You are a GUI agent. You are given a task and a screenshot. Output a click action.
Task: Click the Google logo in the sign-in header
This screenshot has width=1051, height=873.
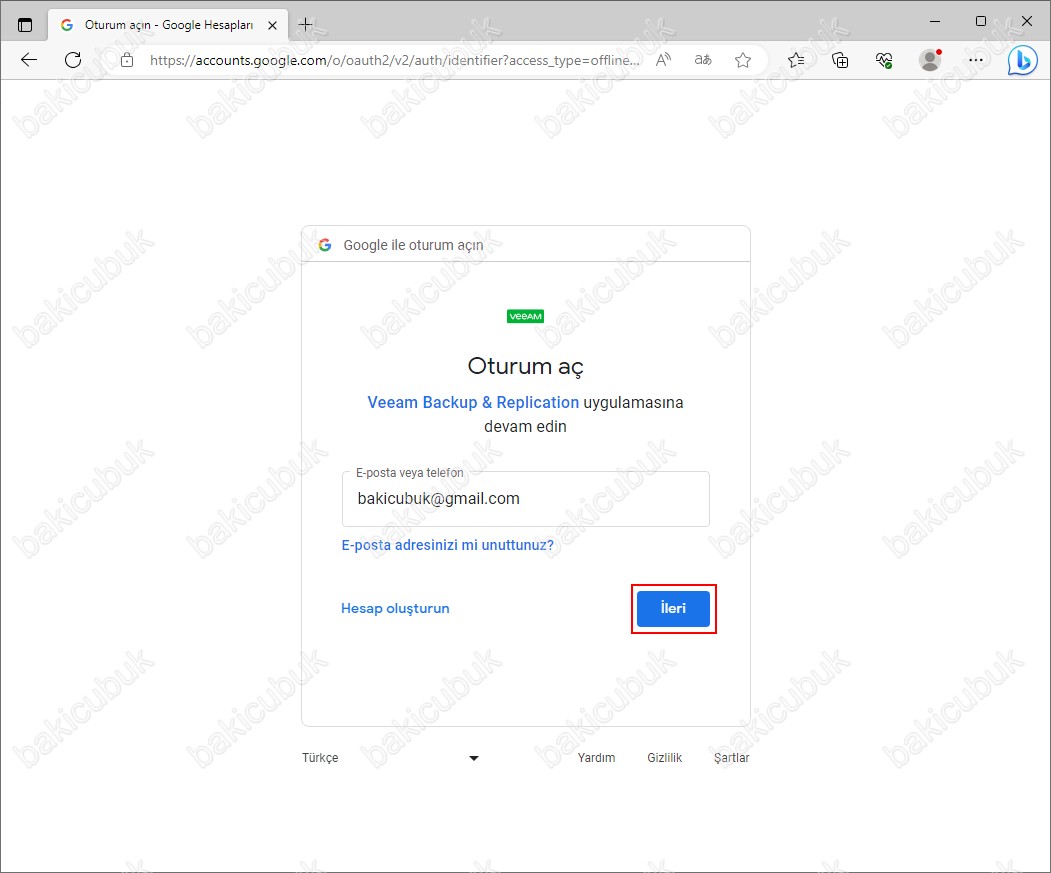[325, 245]
